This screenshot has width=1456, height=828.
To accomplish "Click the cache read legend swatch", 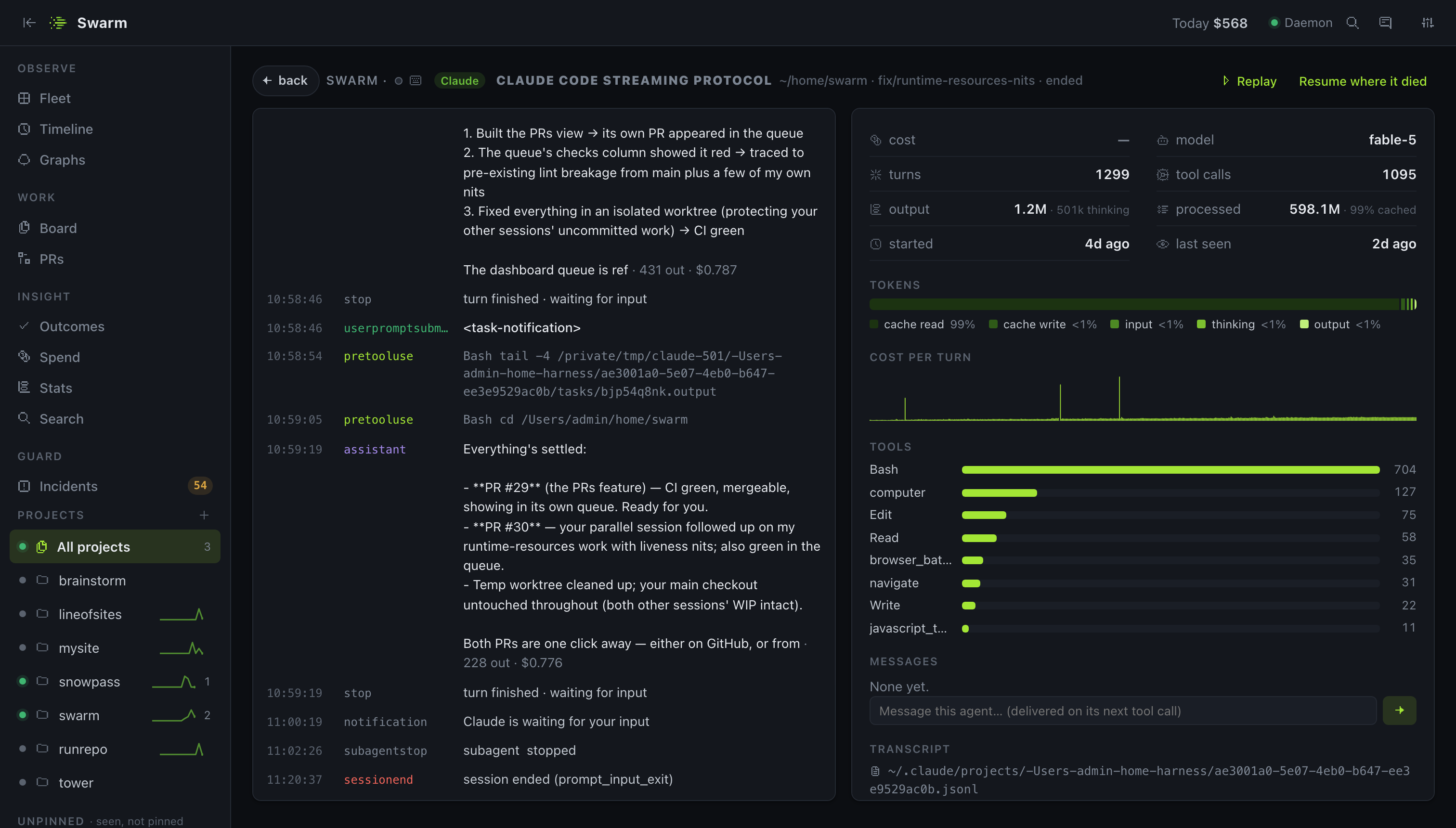I will pyautogui.click(x=873, y=324).
